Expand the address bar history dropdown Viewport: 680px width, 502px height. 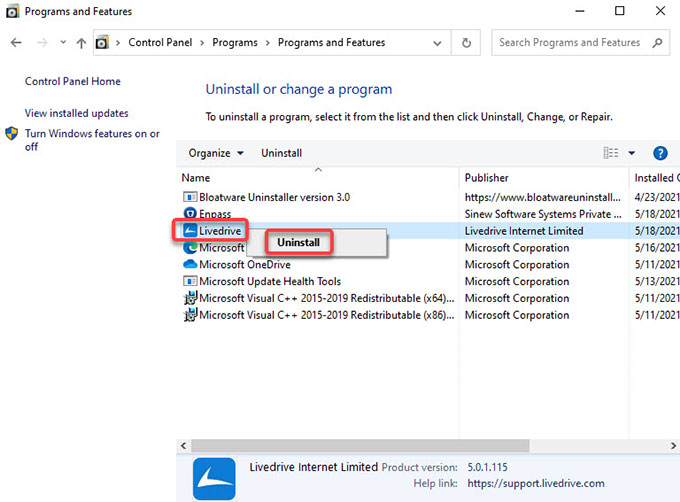(437, 43)
